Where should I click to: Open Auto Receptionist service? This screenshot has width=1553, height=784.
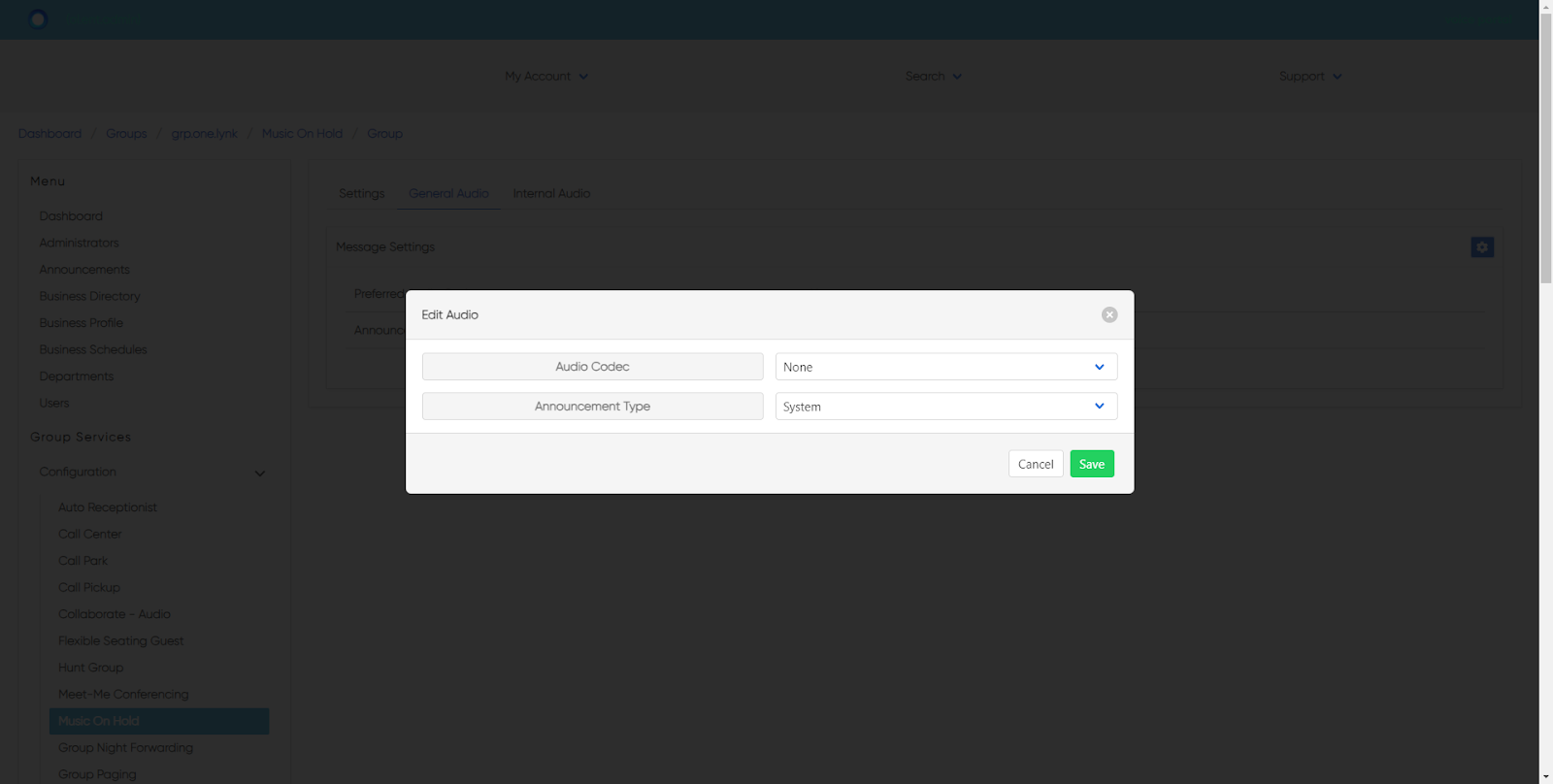107,507
